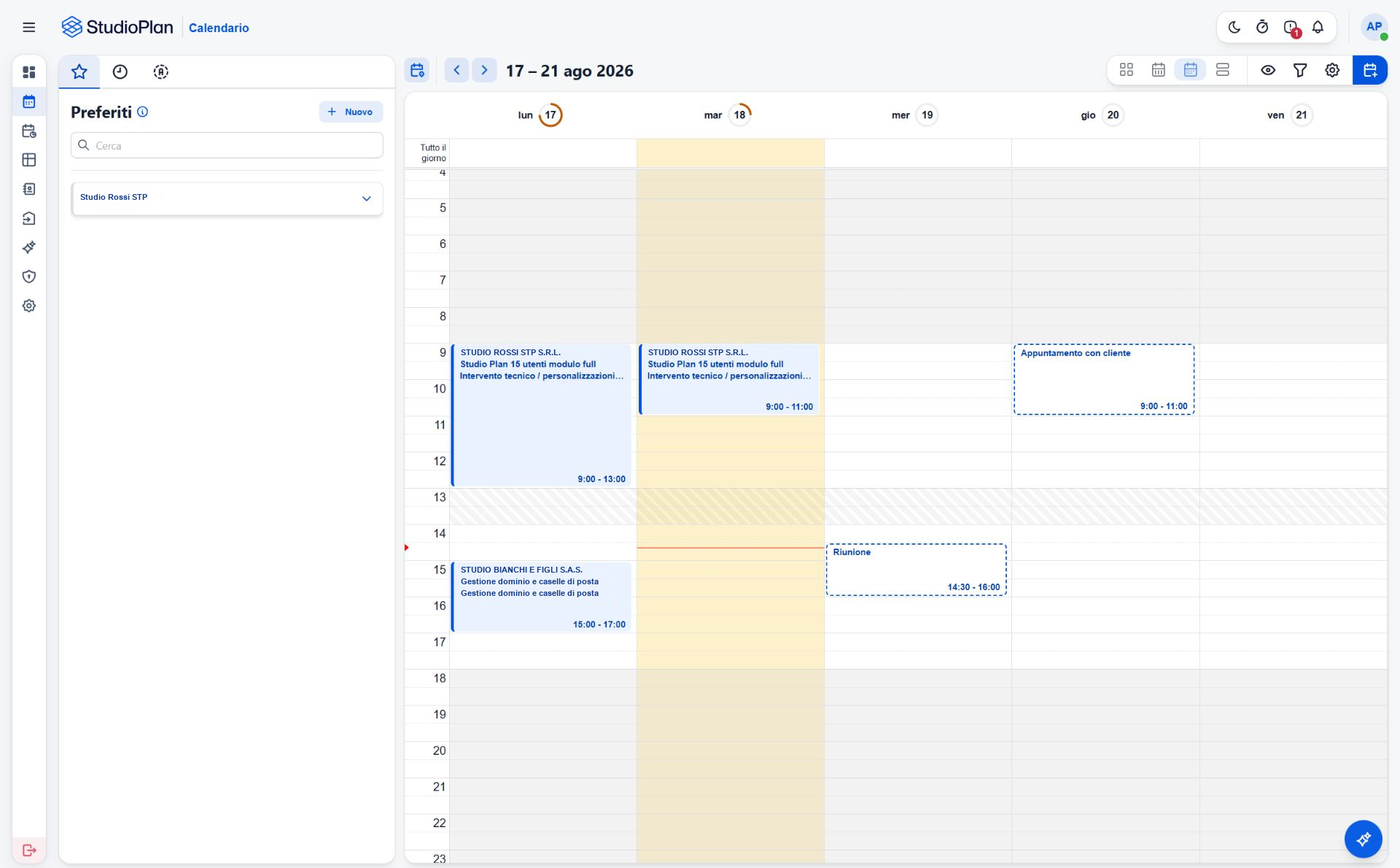Switch to the four-squares grid view

(x=1127, y=70)
